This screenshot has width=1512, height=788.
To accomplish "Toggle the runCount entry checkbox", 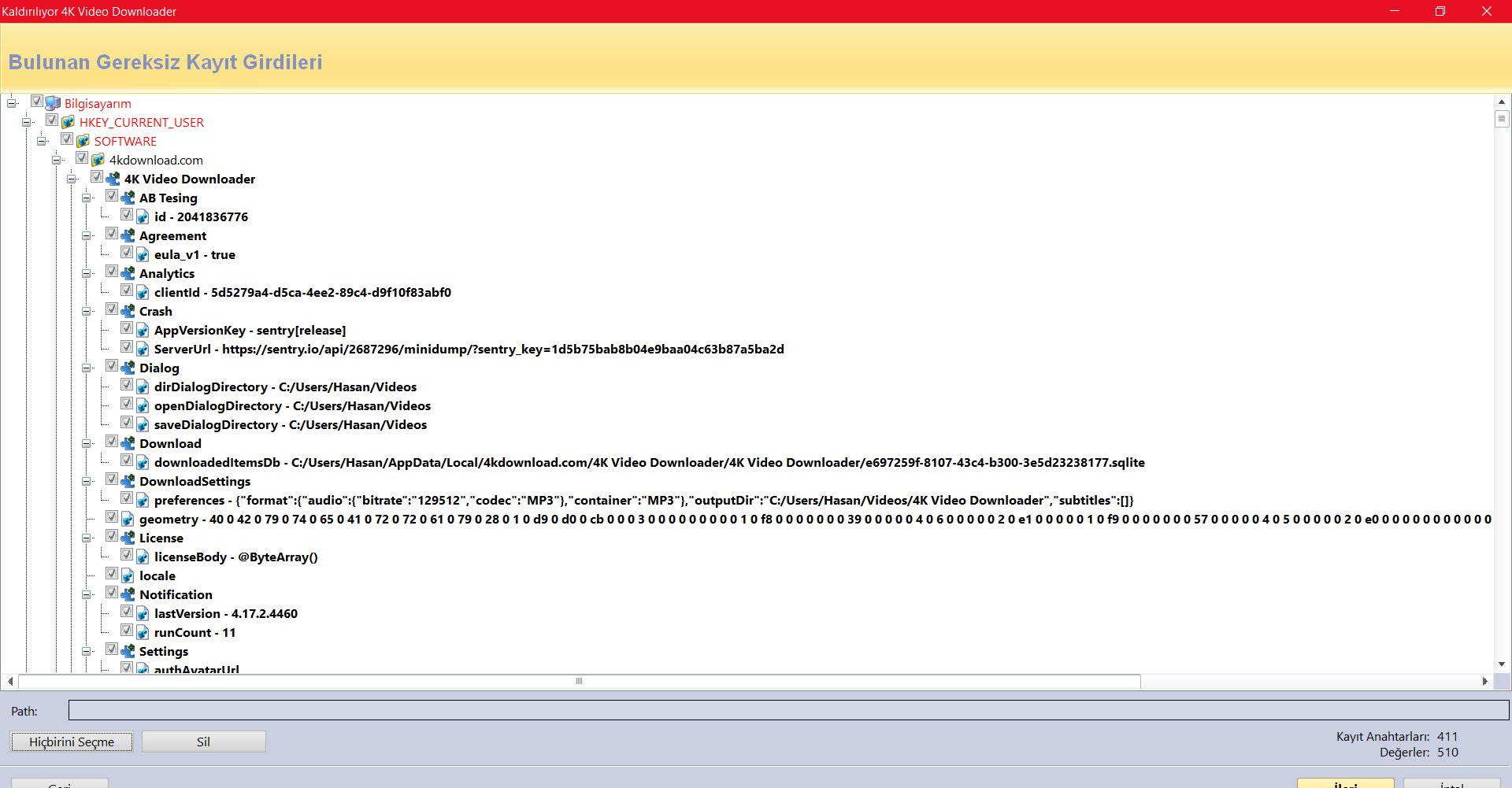I will click(127, 630).
